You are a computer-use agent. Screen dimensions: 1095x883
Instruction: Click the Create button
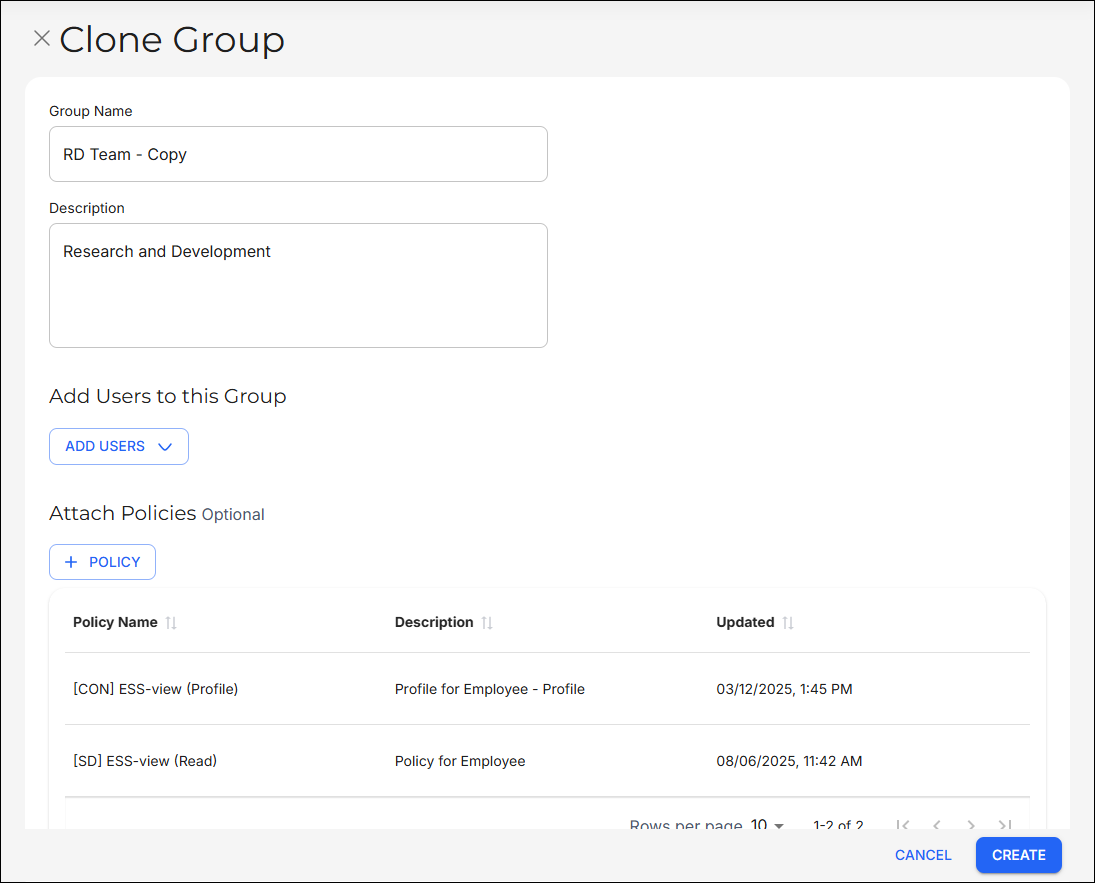click(1018, 855)
